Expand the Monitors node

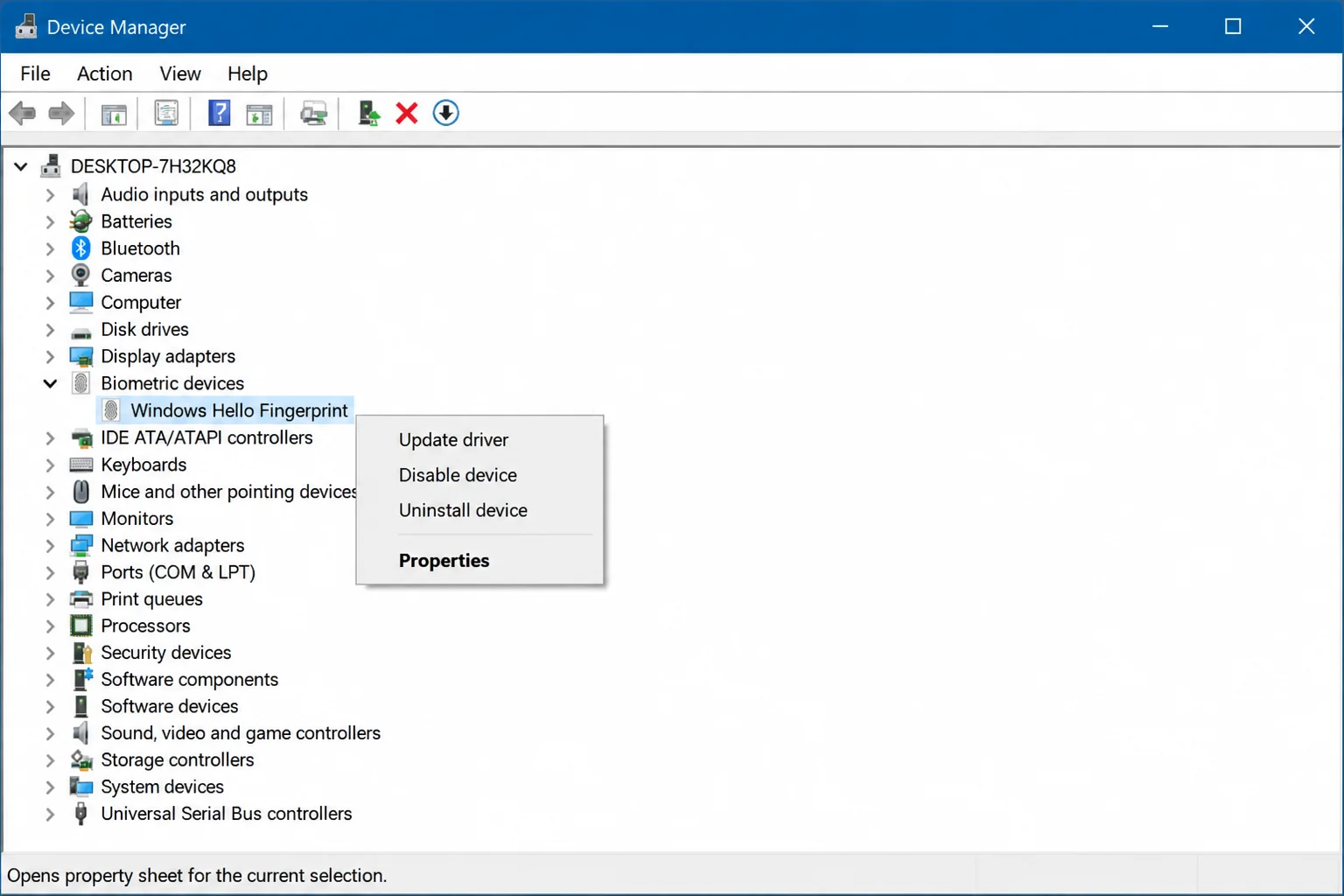(x=50, y=519)
